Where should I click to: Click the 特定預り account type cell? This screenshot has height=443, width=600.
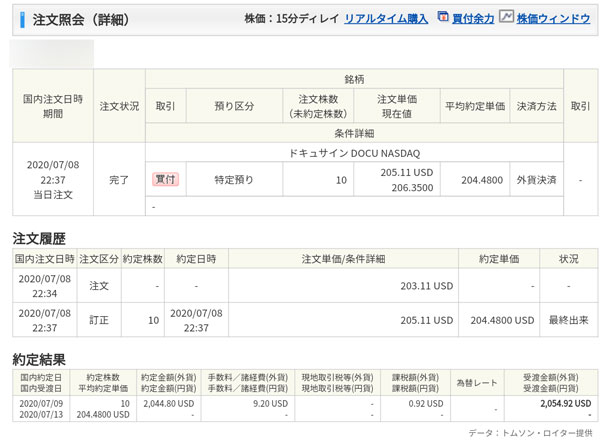click(x=234, y=180)
